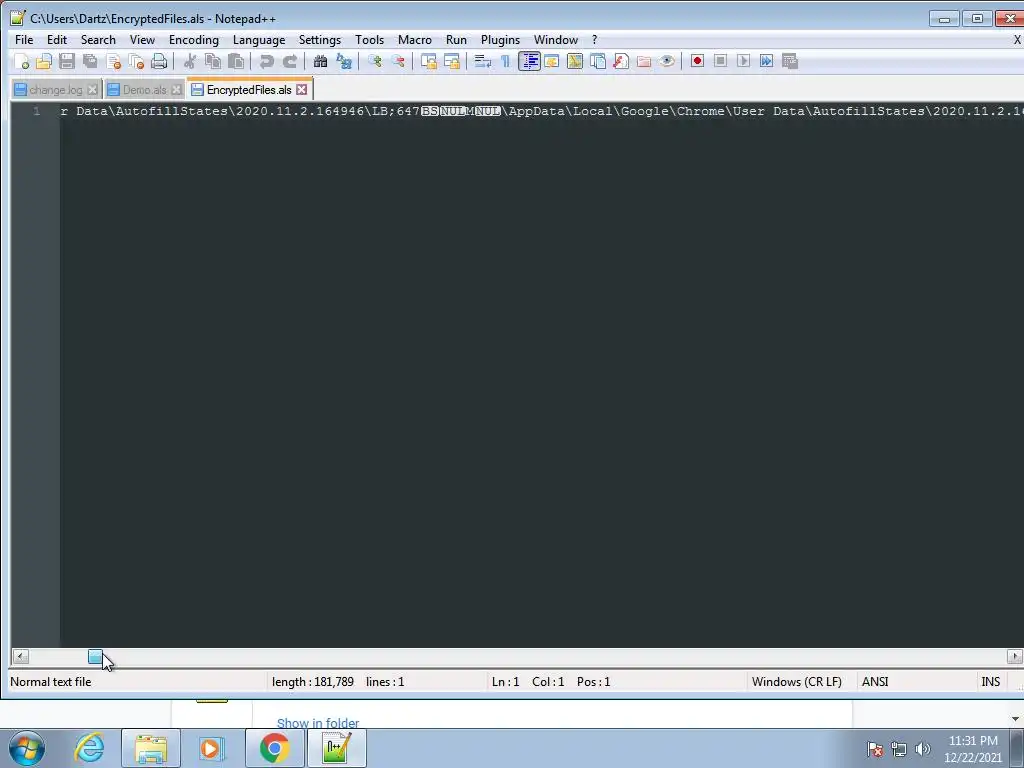Open Find with the binoculars icon
1024x768 pixels.
pos(320,61)
